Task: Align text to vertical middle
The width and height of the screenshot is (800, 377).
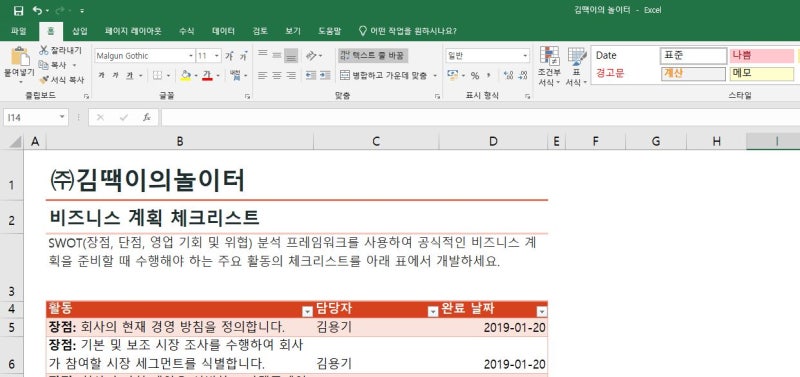Action: (x=277, y=55)
